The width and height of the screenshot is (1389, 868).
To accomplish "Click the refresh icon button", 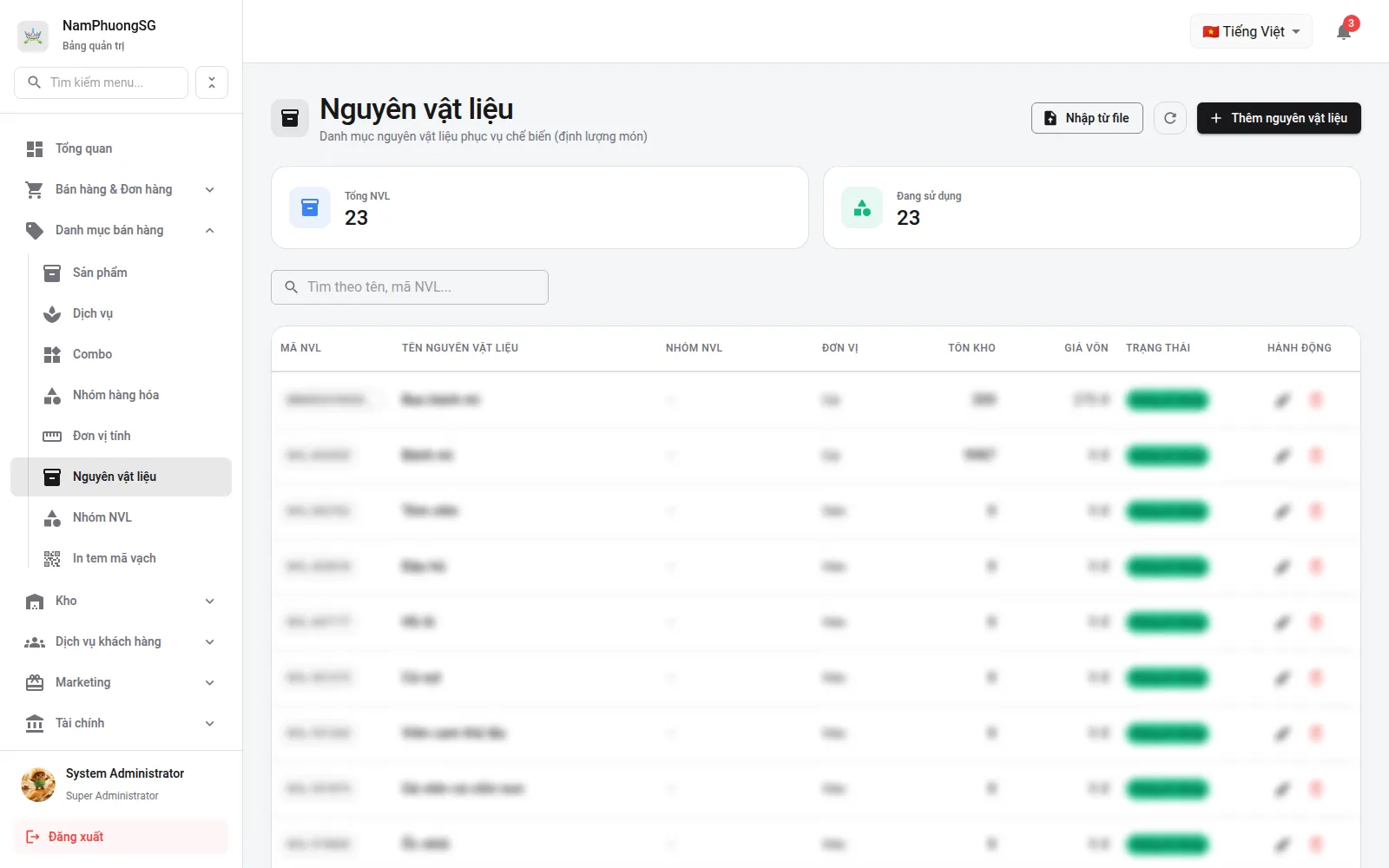I will pyautogui.click(x=1170, y=118).
